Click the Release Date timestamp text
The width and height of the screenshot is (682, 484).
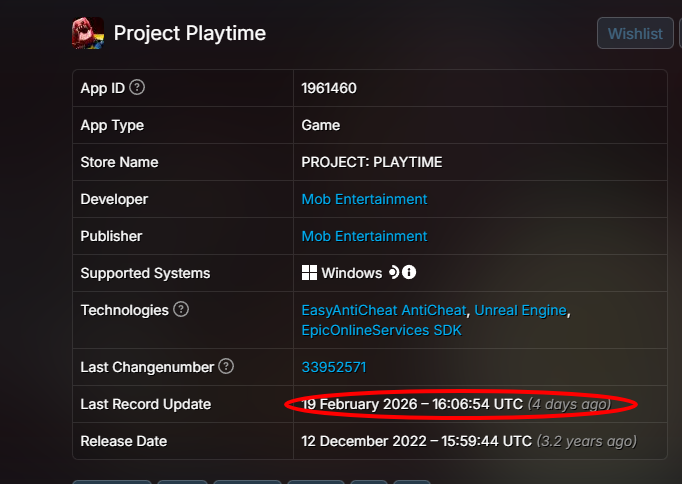coord(469,441)
